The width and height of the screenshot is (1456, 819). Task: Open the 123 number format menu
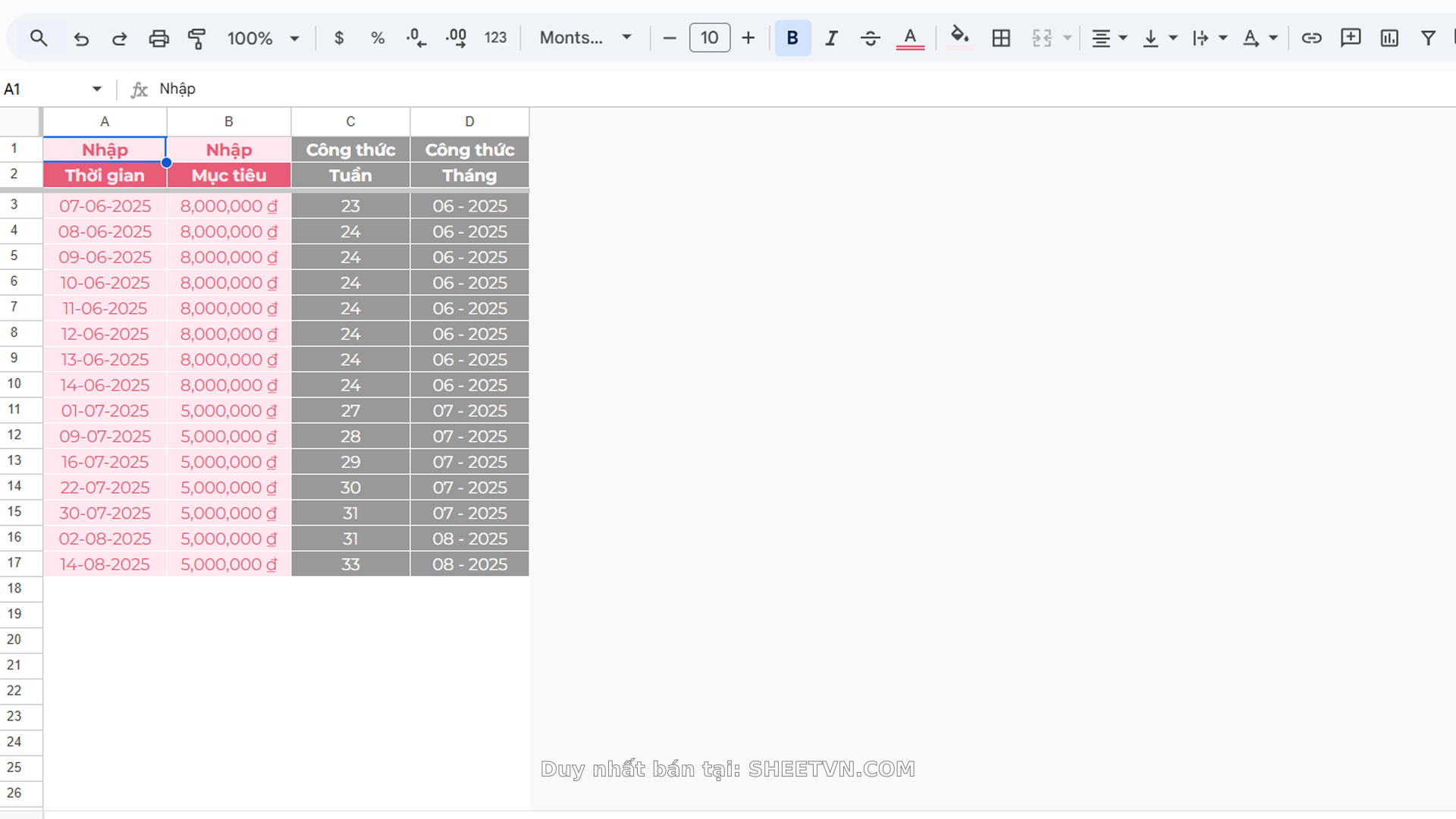[x=495, y=38]
